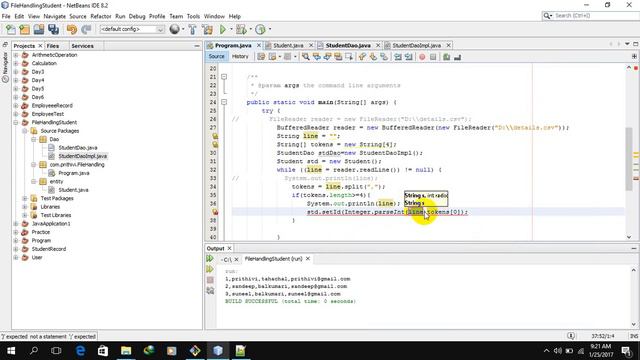Viewport: 640px width, 360px height.
Task: Click the BUILD SUCCESSFUL output line
Action: [290, 301]
